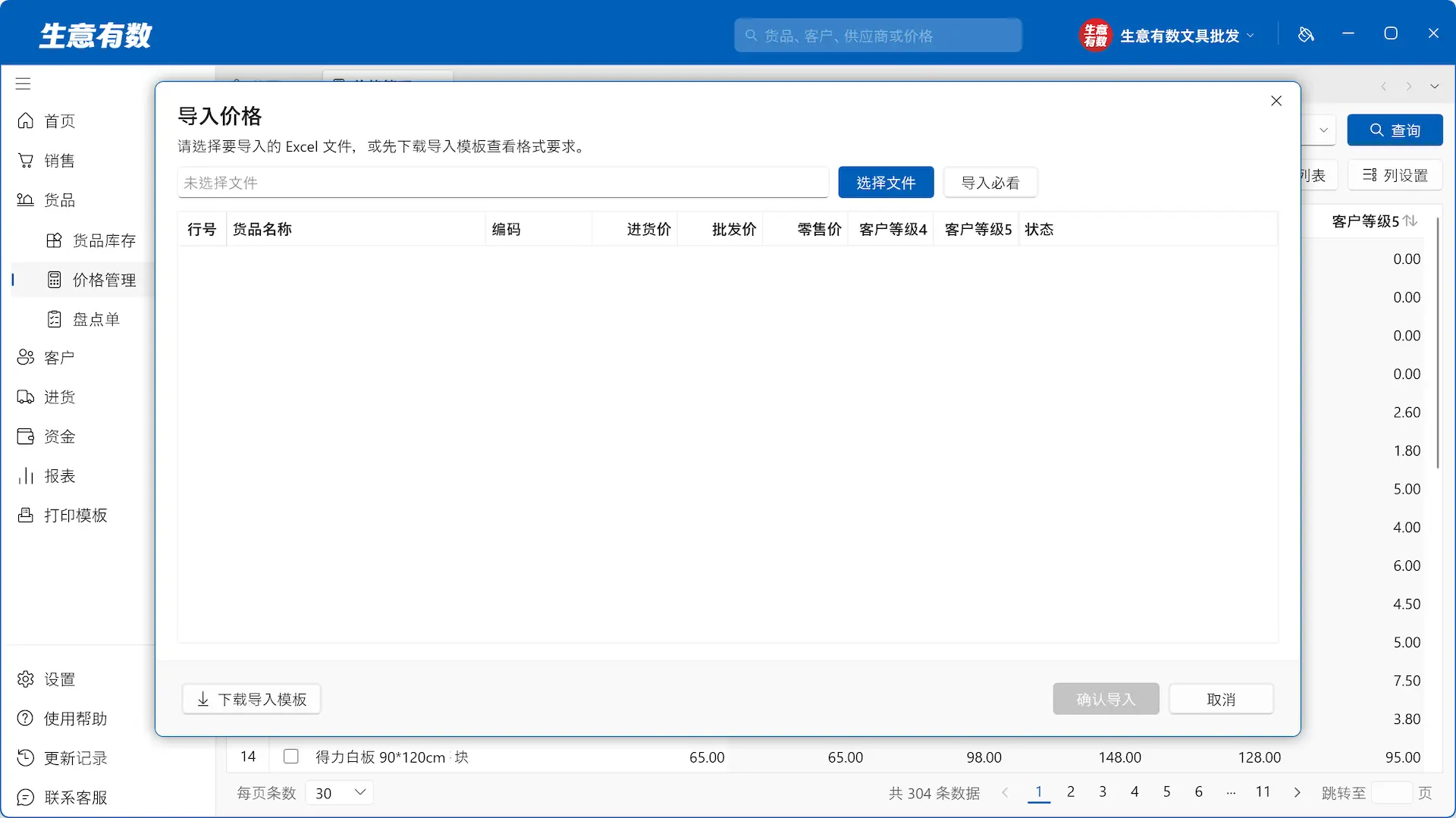Click the calculator icon beside 价格管理
1456x818 pixels.
click(54, 280)
